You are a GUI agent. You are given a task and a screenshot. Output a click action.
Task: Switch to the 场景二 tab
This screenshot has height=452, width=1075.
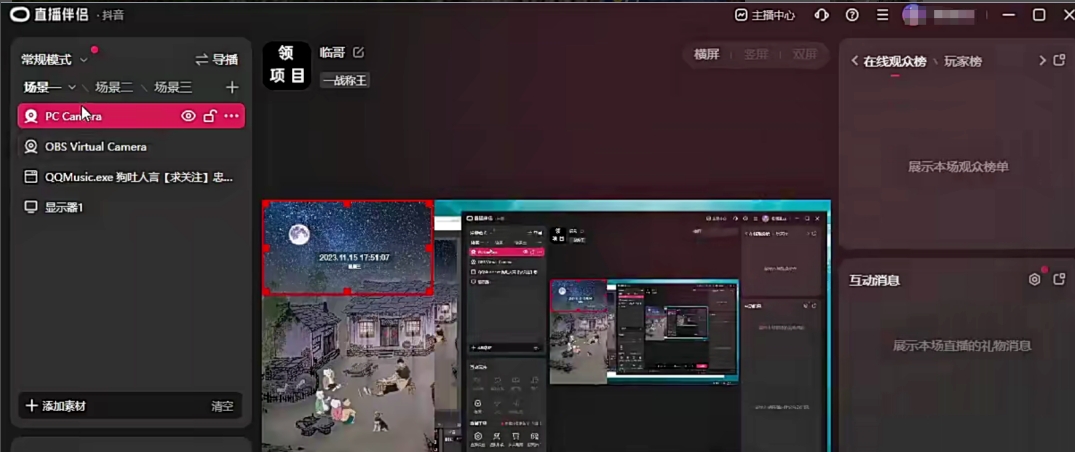(x=113, y=88)
